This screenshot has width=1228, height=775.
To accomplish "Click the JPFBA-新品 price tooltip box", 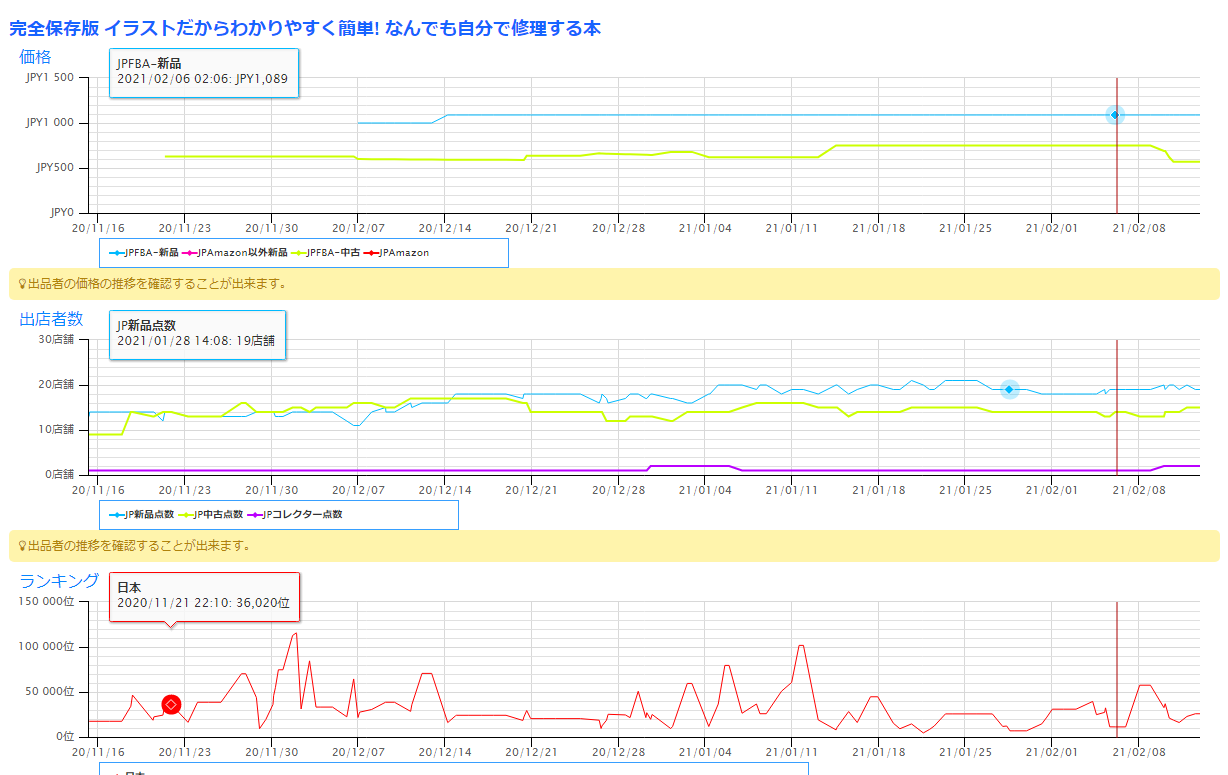I will click(x=203, y=72).
